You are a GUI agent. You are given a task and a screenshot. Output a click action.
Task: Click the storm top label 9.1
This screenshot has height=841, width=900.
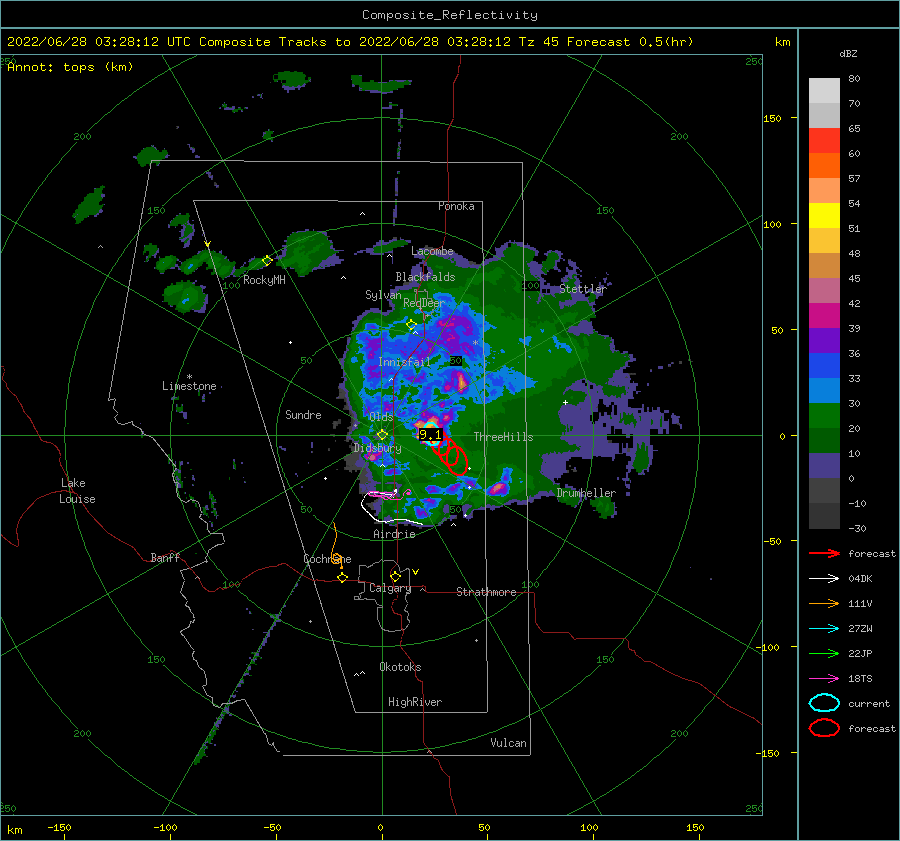[430, 435]
